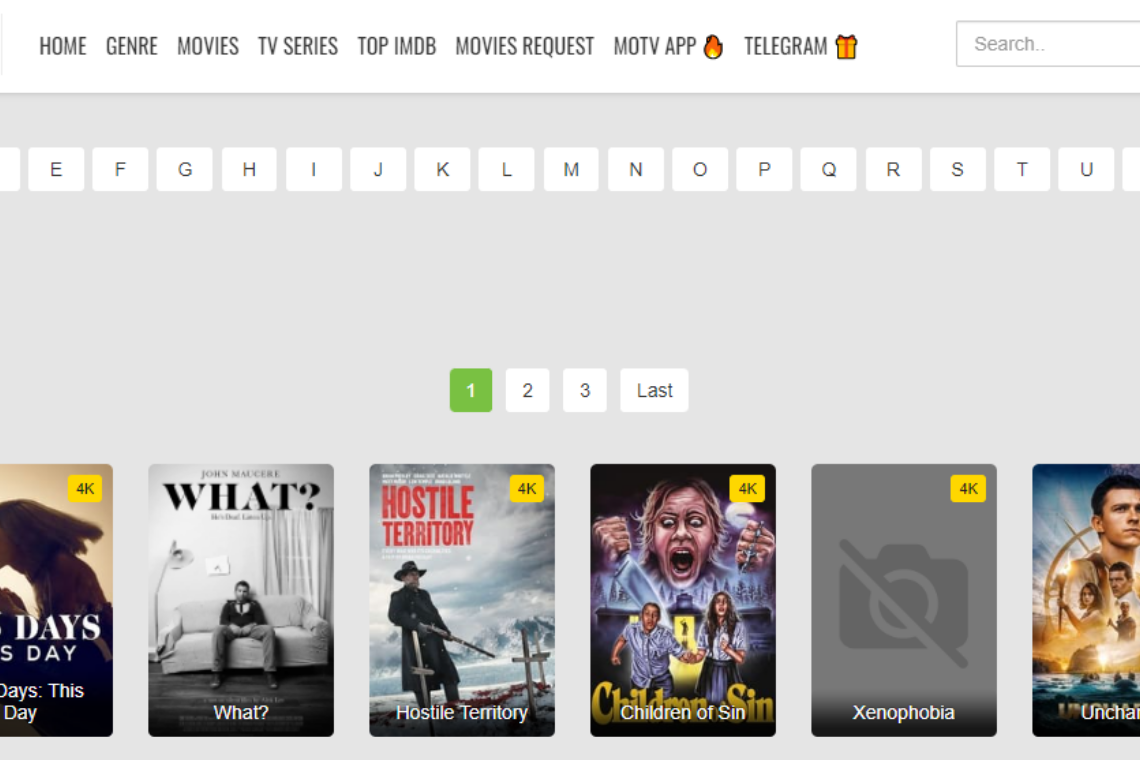Open the TV SERIES section

click(298, 47)
